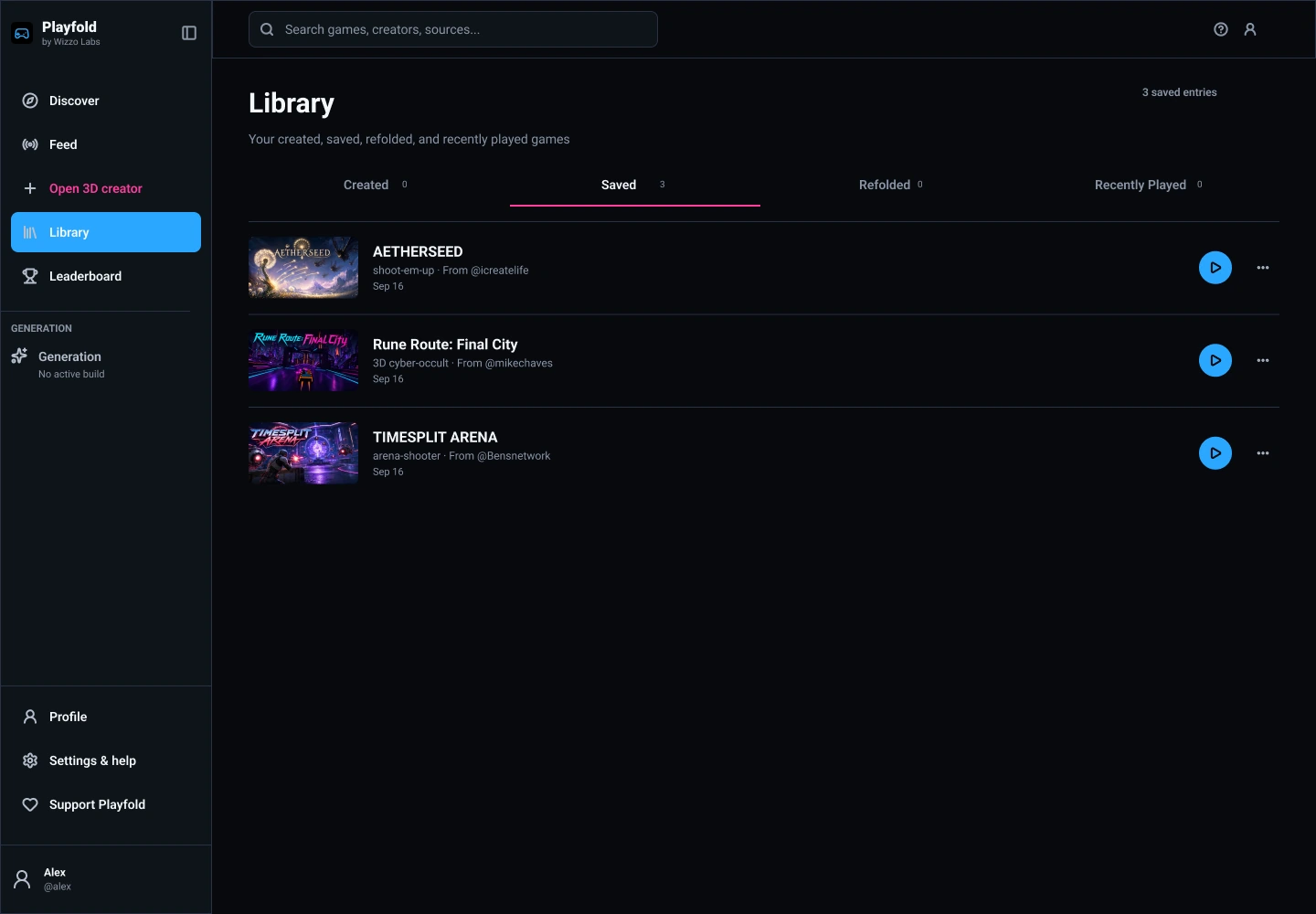
Task: Open the Rune Route: Final City thumbnail
Action: [303, 360]
